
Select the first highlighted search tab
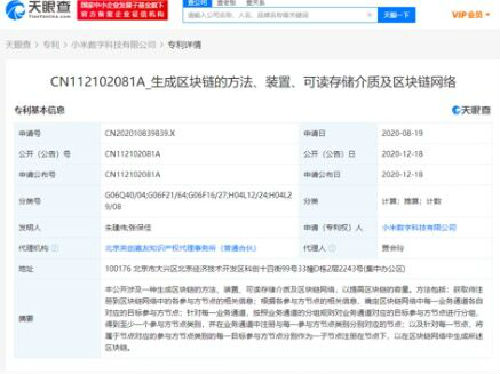point(197,3)
